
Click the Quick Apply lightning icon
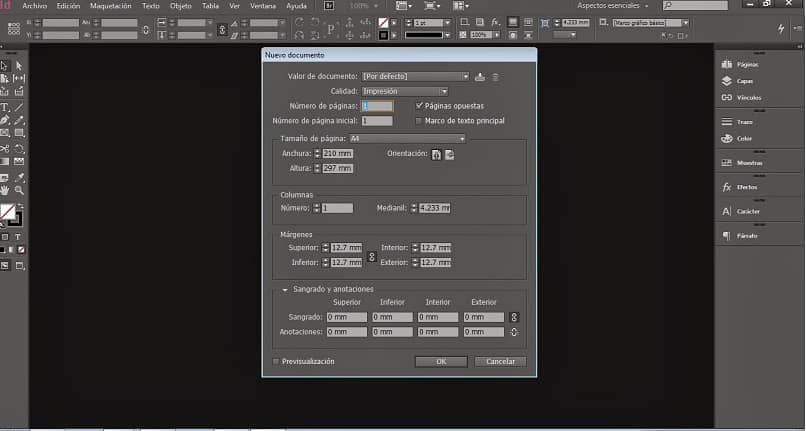[781, 29]
